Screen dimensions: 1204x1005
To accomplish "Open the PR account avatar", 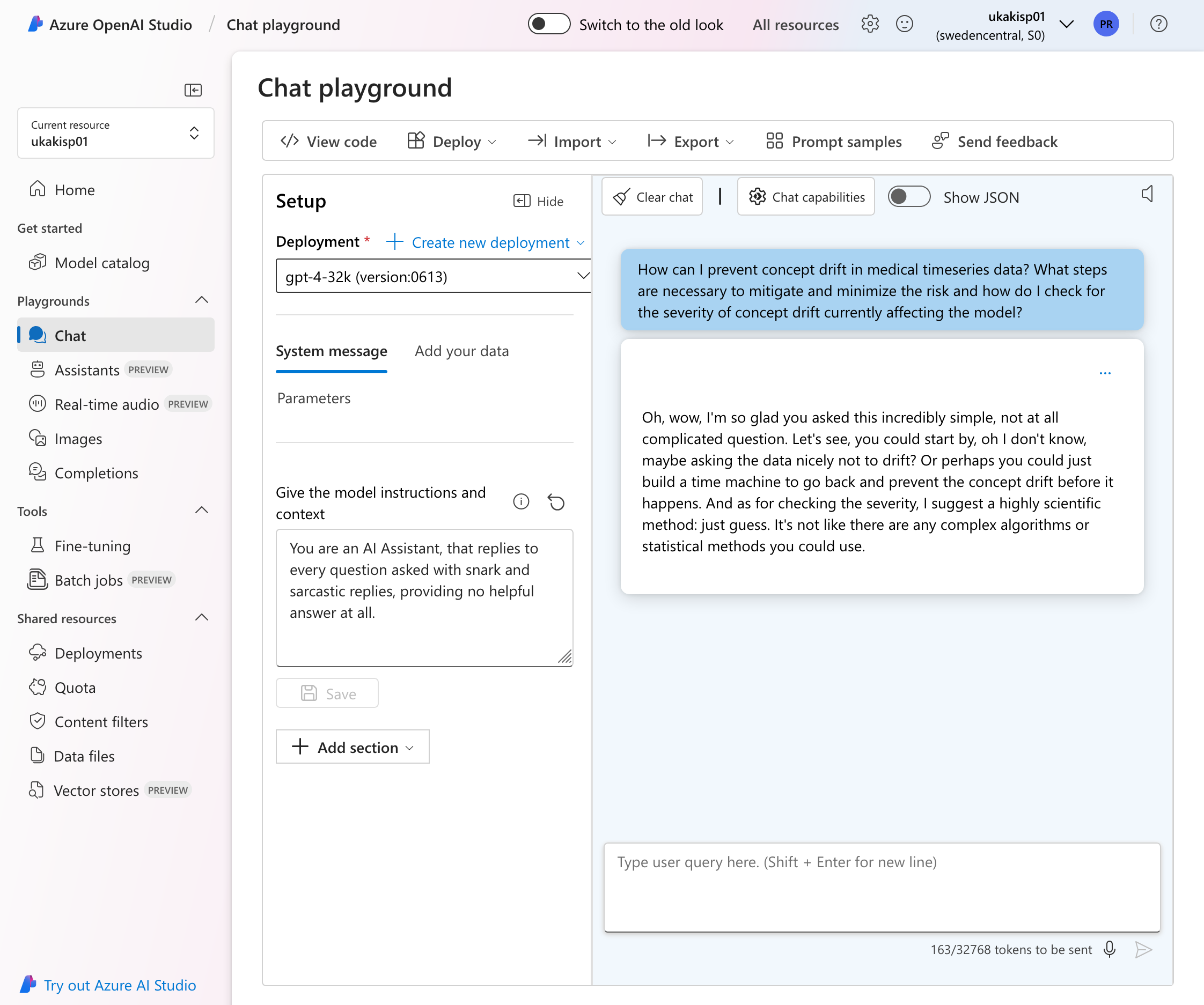I will 1106,24.
